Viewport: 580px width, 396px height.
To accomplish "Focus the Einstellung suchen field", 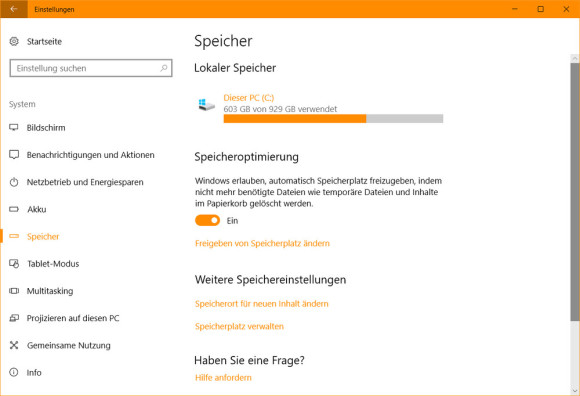I will [x=91, y=68].
